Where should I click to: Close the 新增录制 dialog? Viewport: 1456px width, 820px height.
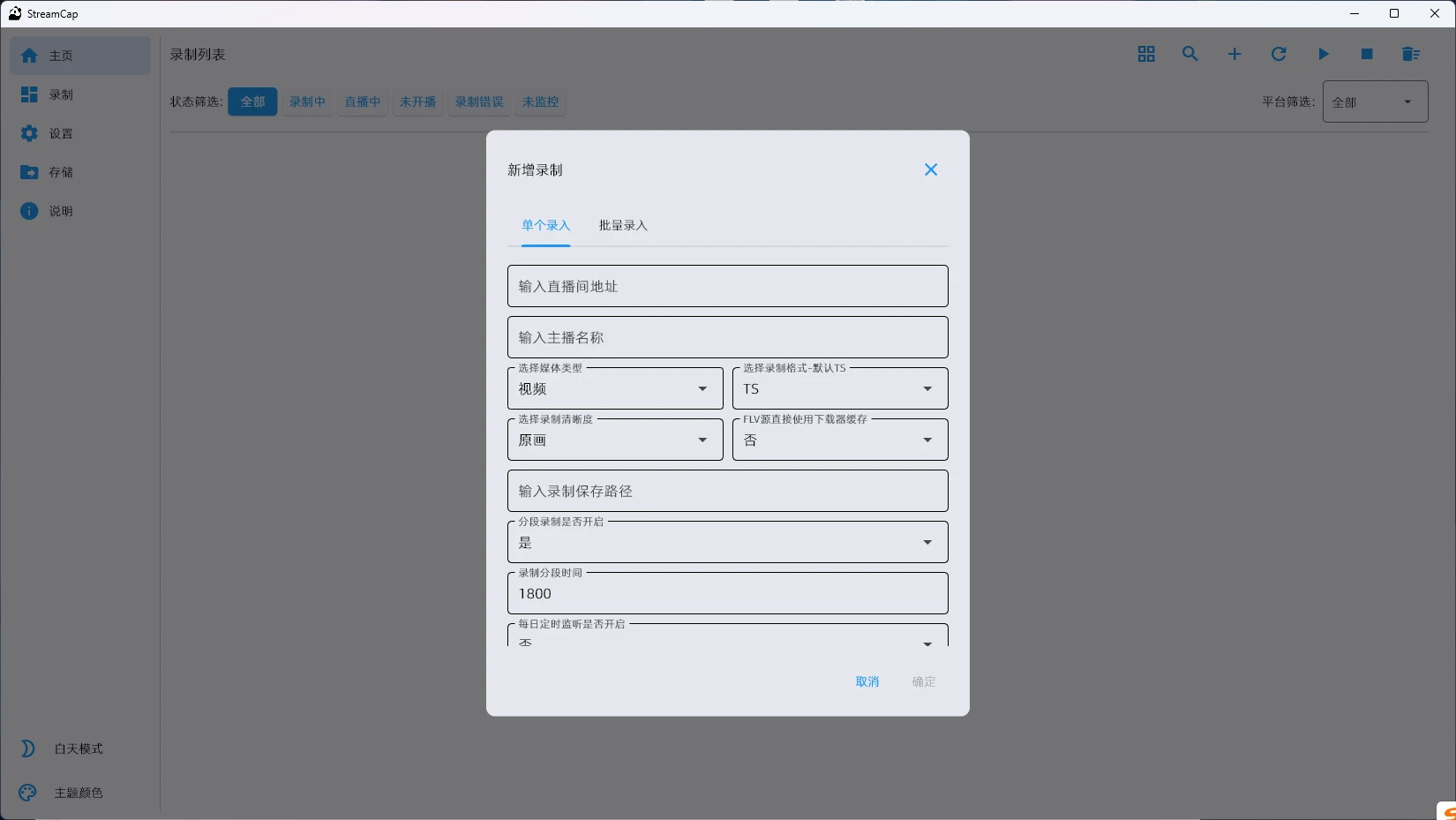pos(930,169)
